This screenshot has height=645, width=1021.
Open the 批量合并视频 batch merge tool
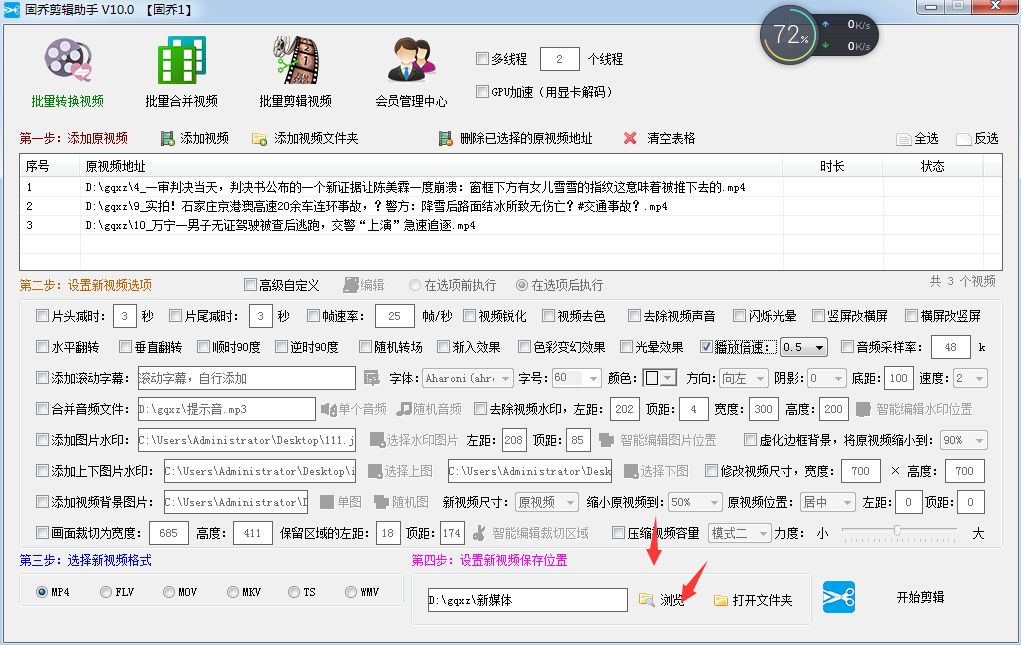pos(180,70)
